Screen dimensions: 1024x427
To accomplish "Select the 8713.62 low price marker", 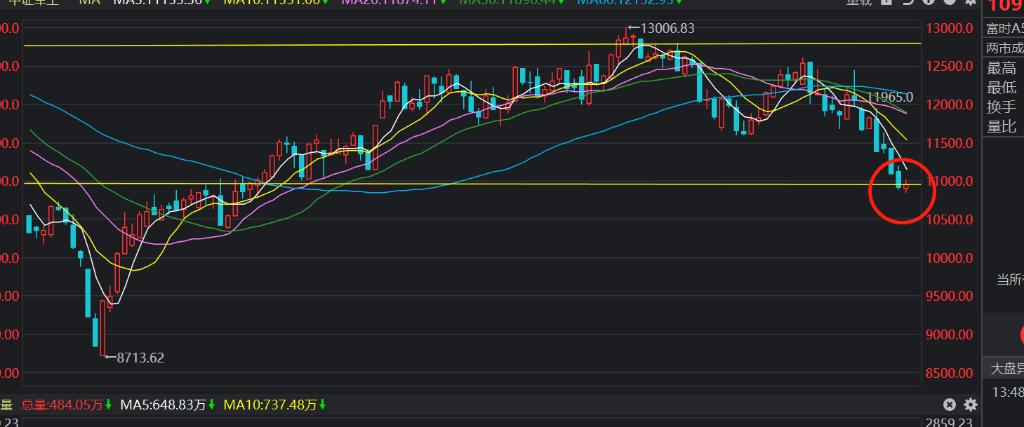I will click(x=140, y=357).
